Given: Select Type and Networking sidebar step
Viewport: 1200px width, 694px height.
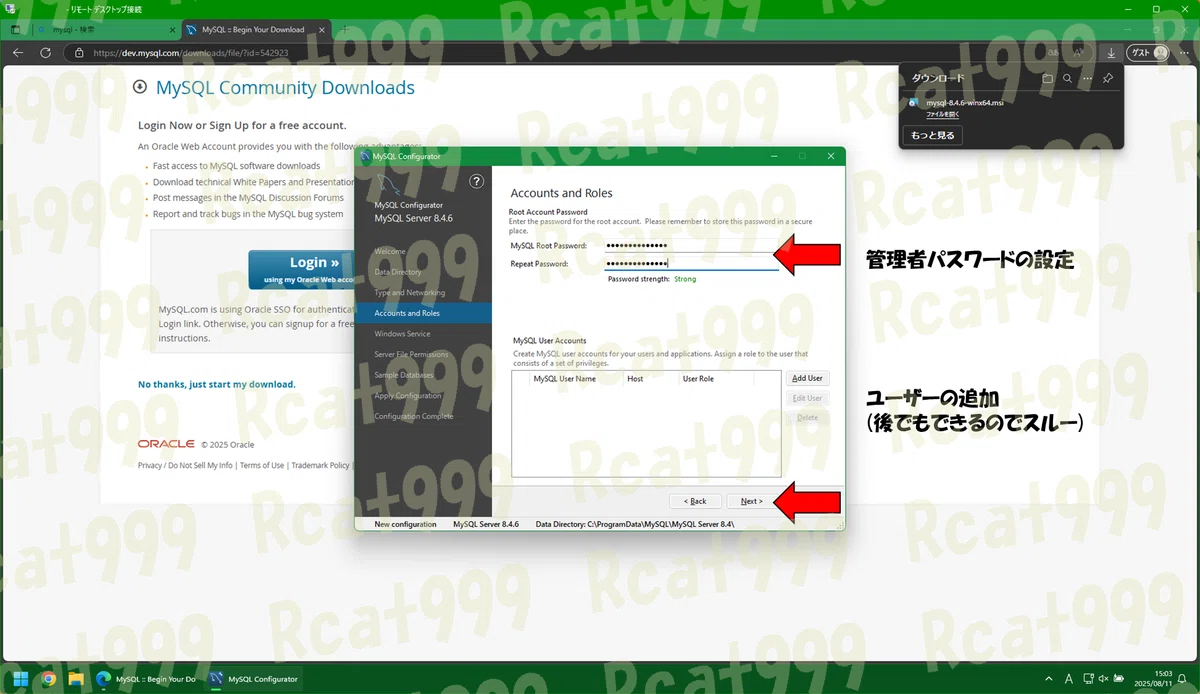Looking at the screenshot, I should click(410, 293).
